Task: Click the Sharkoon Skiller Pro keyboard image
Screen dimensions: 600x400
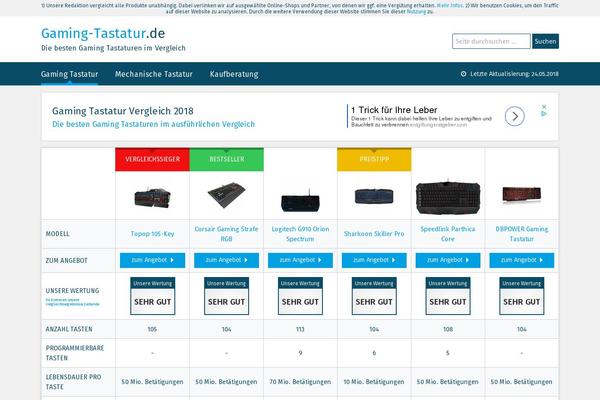Action: click(x=374, y=196)
